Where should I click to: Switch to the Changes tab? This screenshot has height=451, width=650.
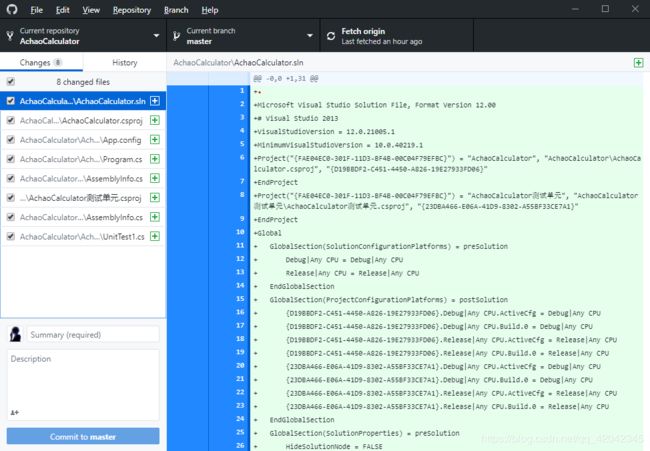(x=41, y=63)
